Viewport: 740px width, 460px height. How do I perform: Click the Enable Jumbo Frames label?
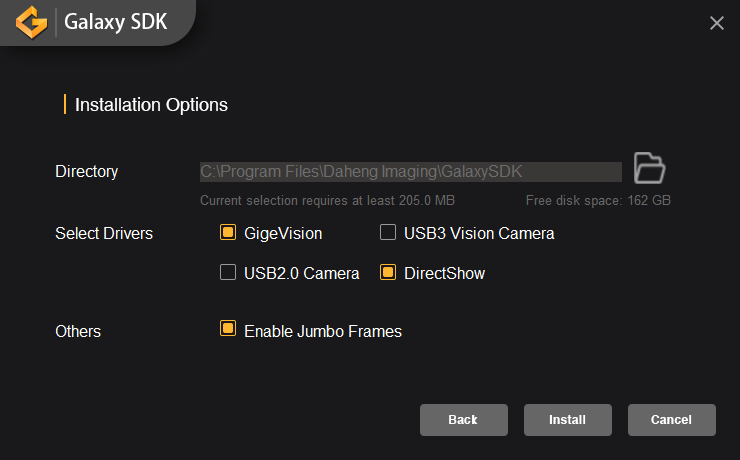coord(322,331)
